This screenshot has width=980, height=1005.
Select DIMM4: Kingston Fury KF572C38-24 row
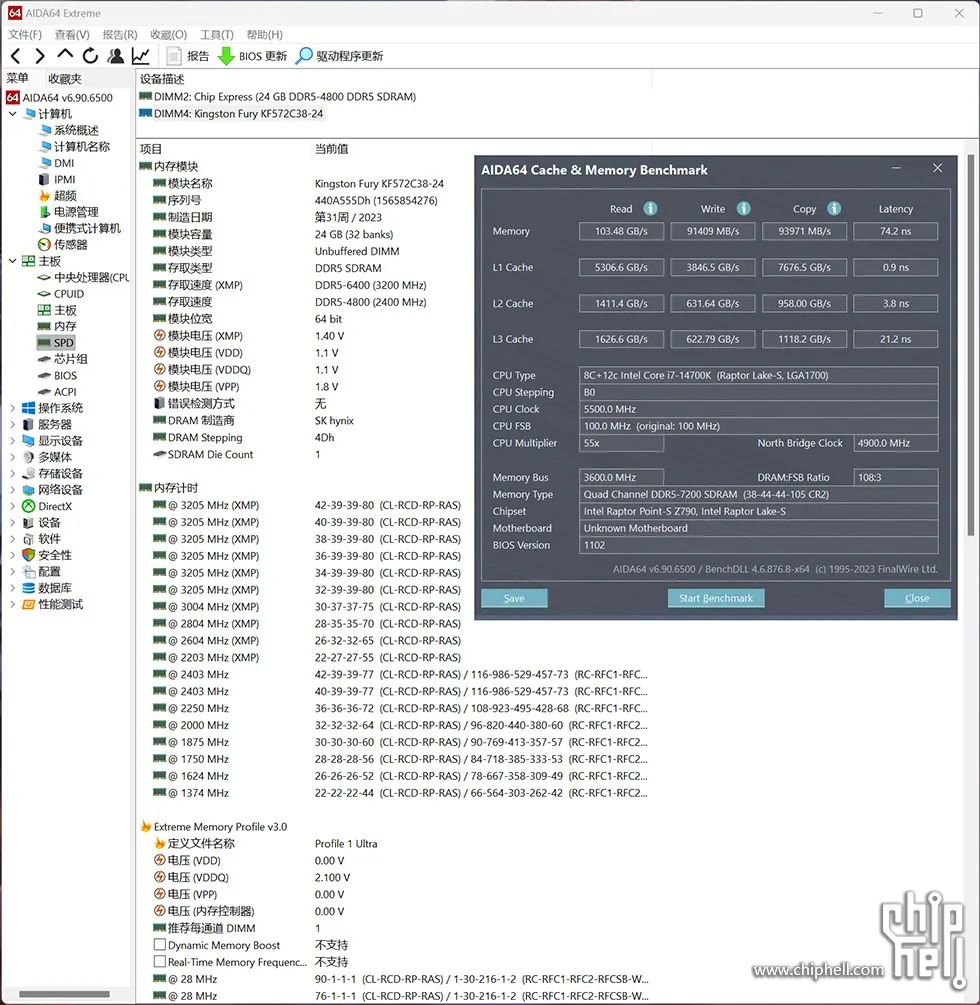point(232,113)
